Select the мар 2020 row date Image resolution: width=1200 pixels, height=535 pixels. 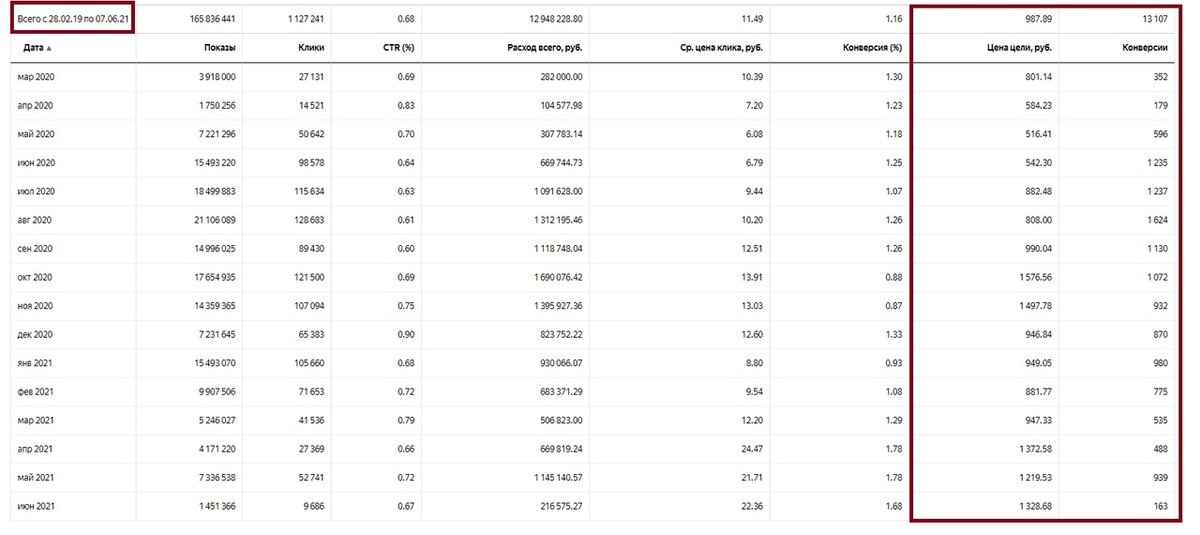[37, 77]
